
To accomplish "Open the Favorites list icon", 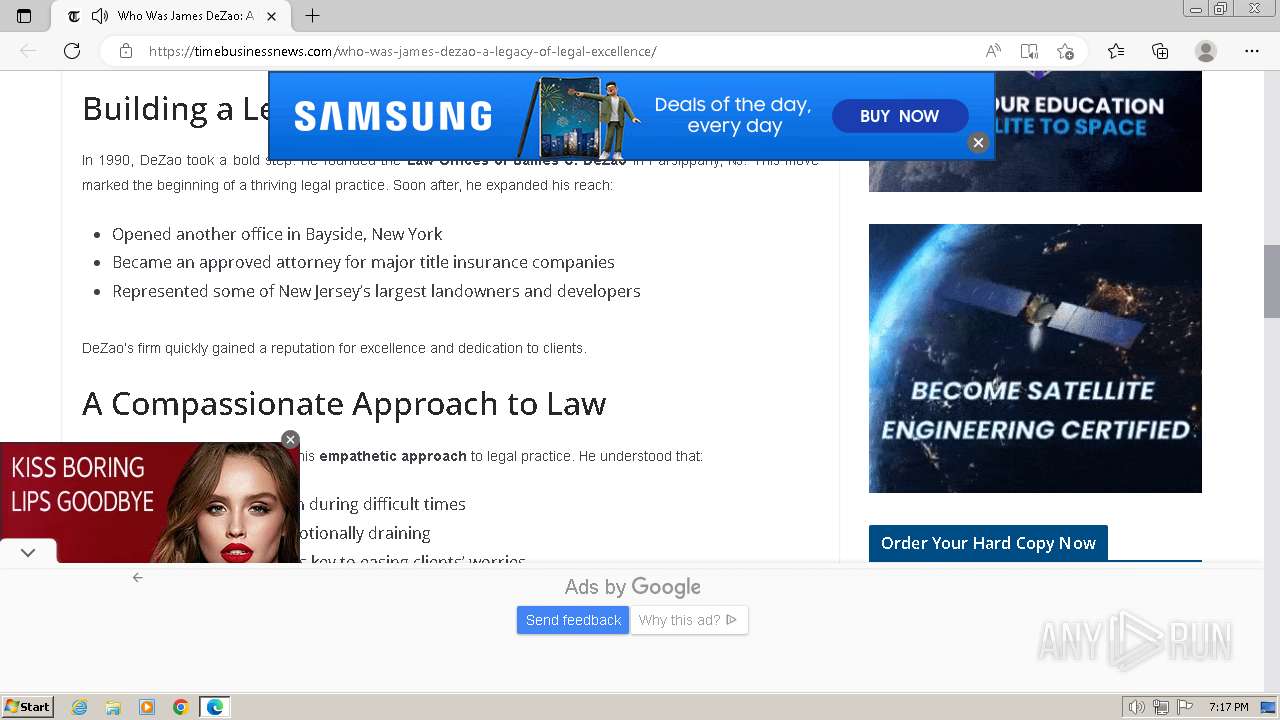I will click(1116, 51).
